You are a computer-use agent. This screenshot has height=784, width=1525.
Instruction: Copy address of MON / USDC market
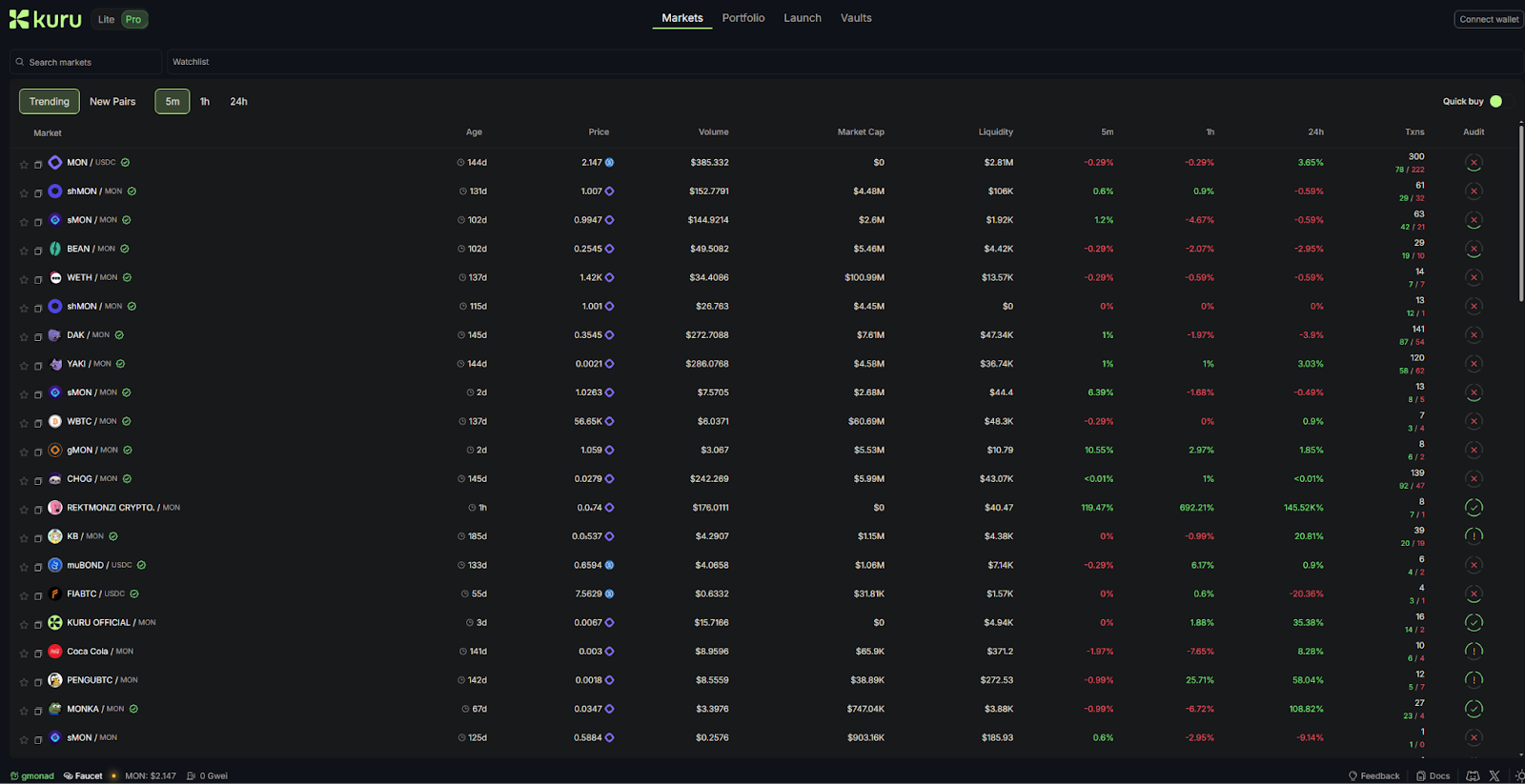[38, 165]
